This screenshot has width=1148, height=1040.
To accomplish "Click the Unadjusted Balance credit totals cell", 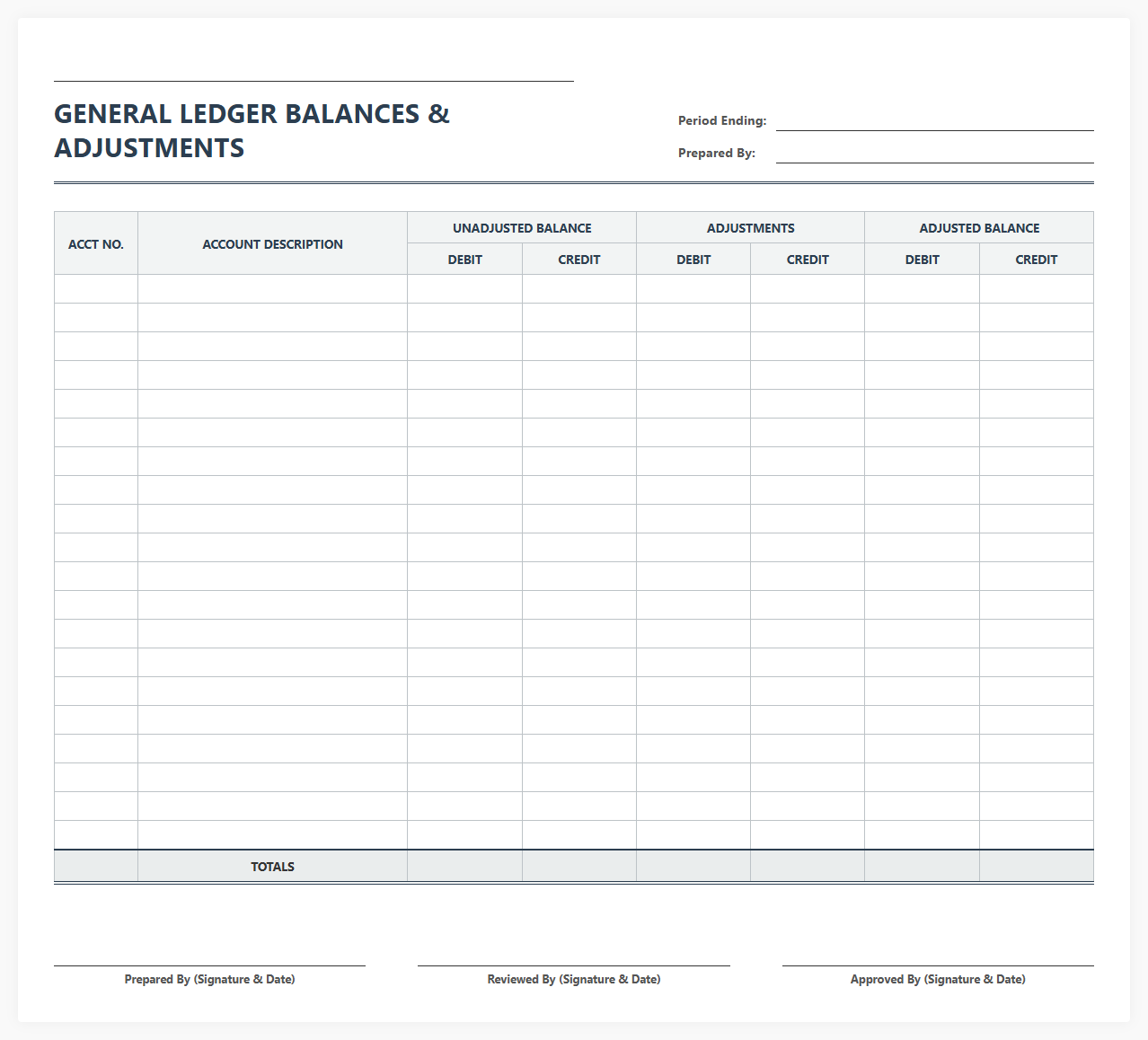I will click(579, 867).
